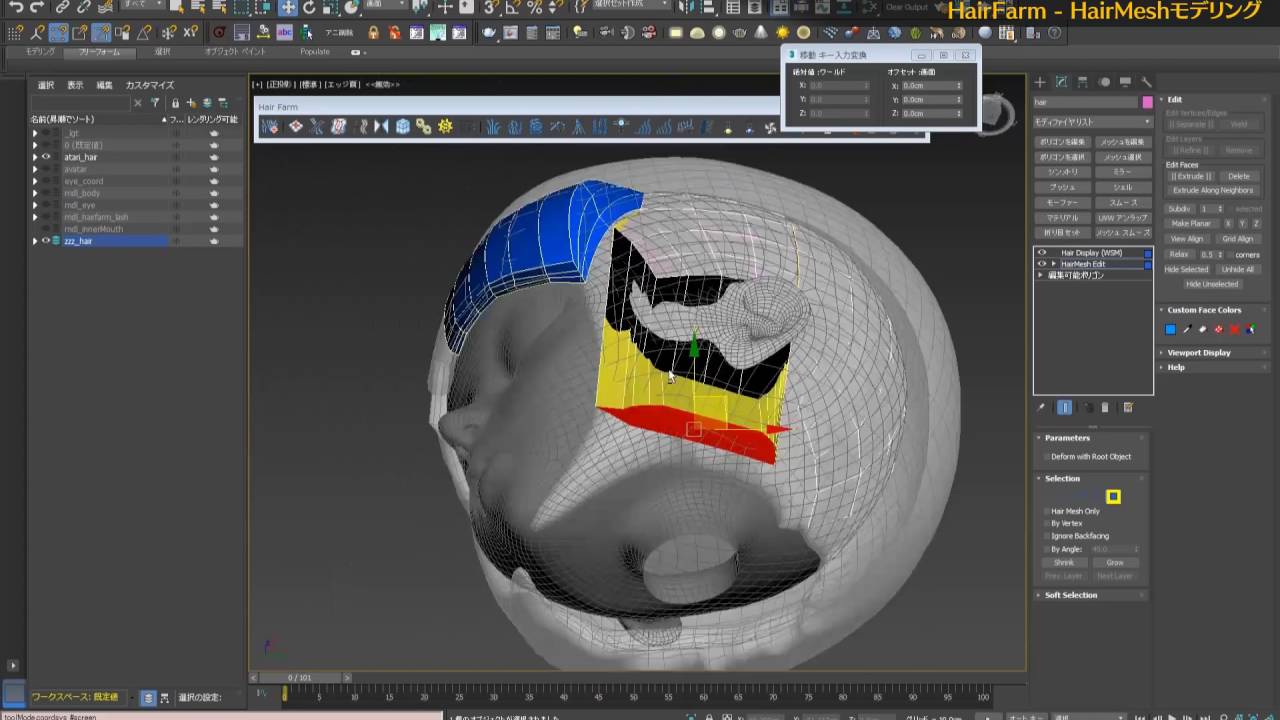Open the scene explorer 編集 menu
Screen dimensions: 1280x720
[x=104, y=85]
